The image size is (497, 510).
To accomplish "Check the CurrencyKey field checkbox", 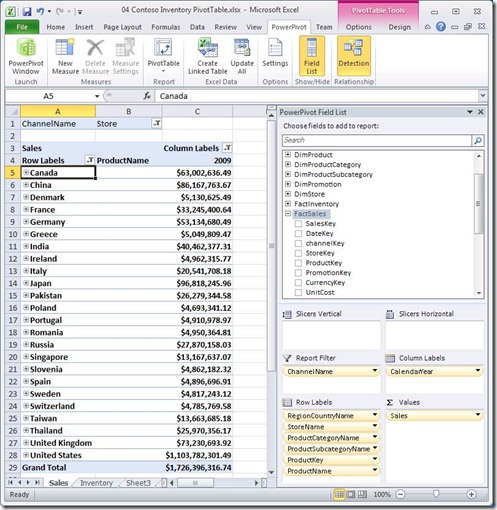I will (298, 283).
